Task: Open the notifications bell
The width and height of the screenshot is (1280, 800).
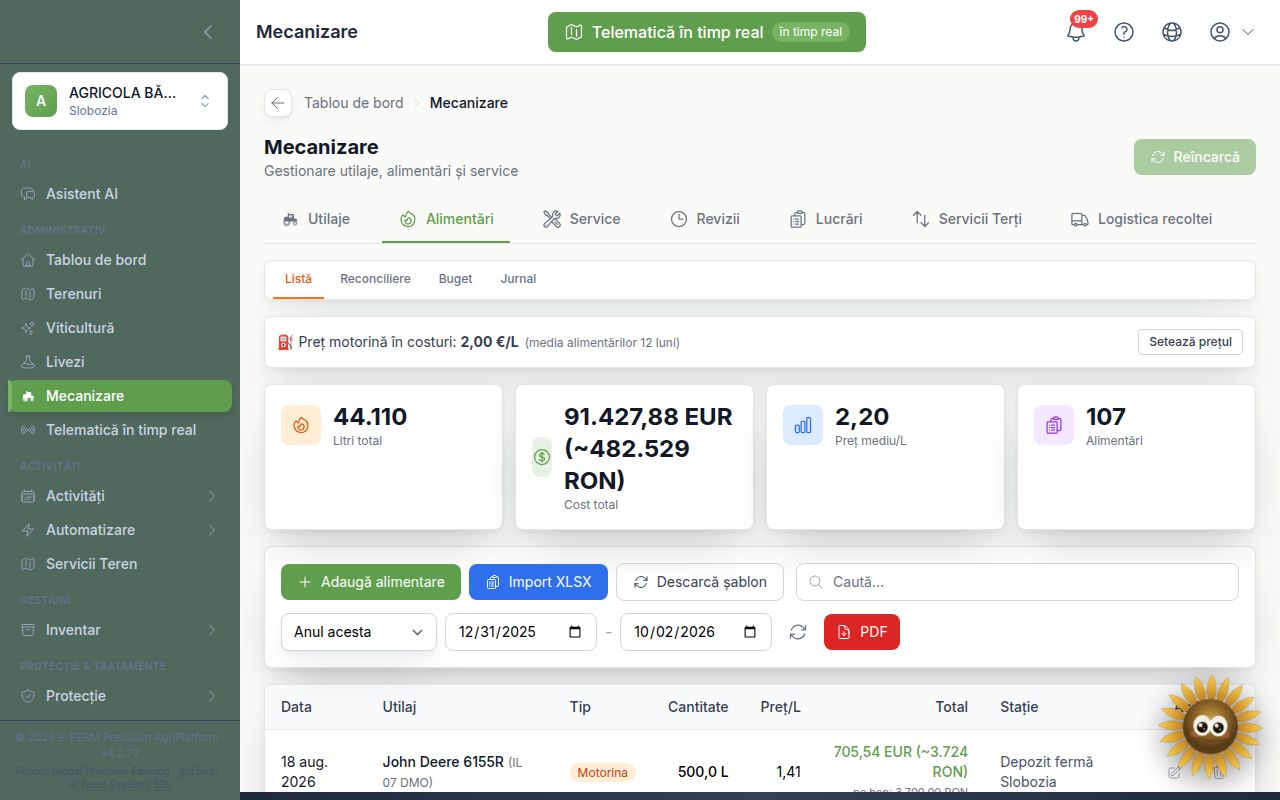Action: 1076,32
